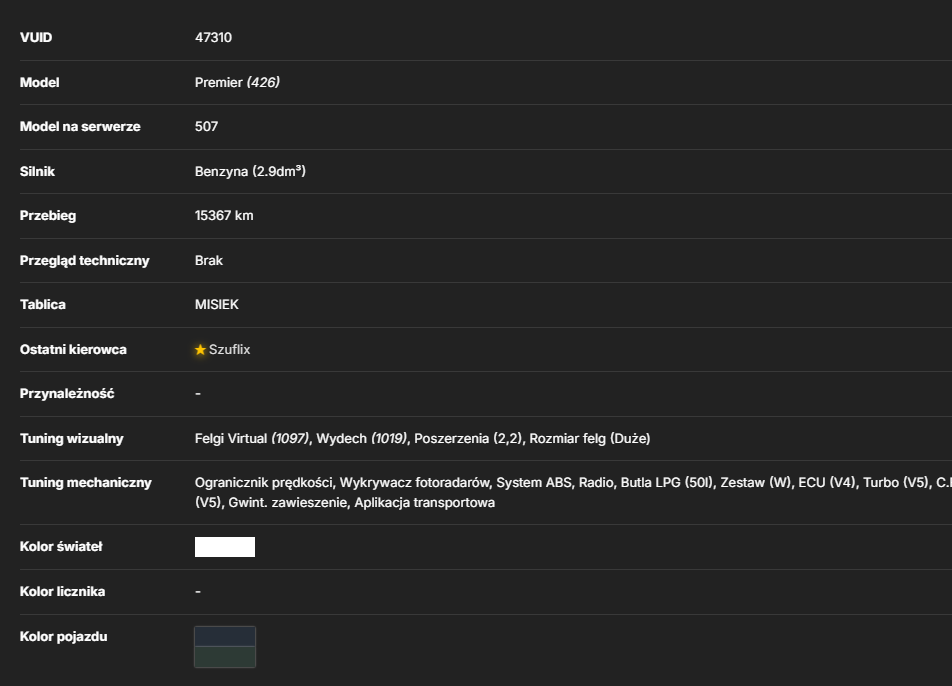This screenshot has width=952, height=686.
Task: Click the Aplikacja transportowa tuning entry
Action: [x=424, y=503]
